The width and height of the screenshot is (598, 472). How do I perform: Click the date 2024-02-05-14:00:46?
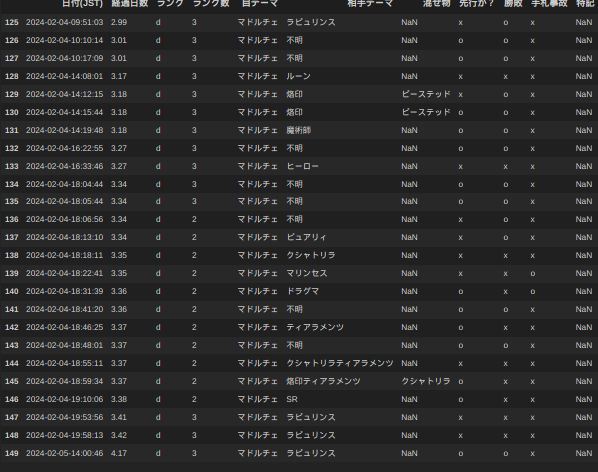point(64,453)
